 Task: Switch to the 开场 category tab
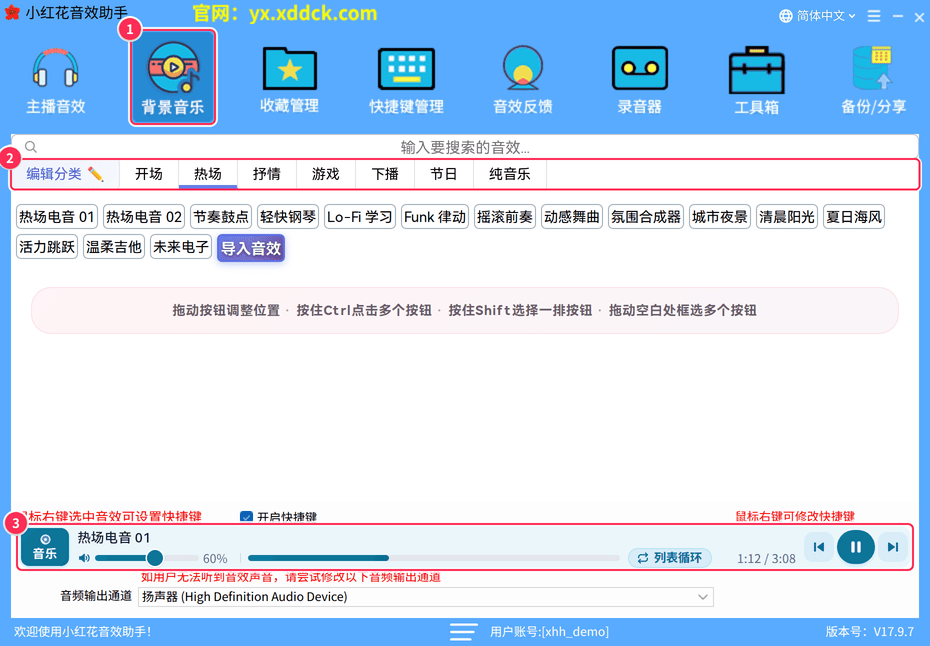pos(149,174)
